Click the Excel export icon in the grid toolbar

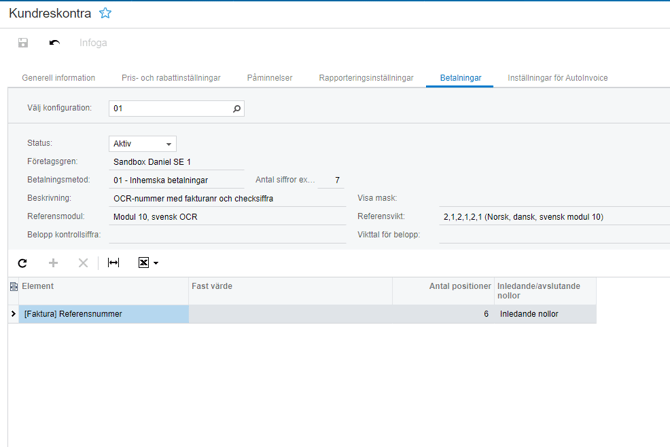pos(144,263)
